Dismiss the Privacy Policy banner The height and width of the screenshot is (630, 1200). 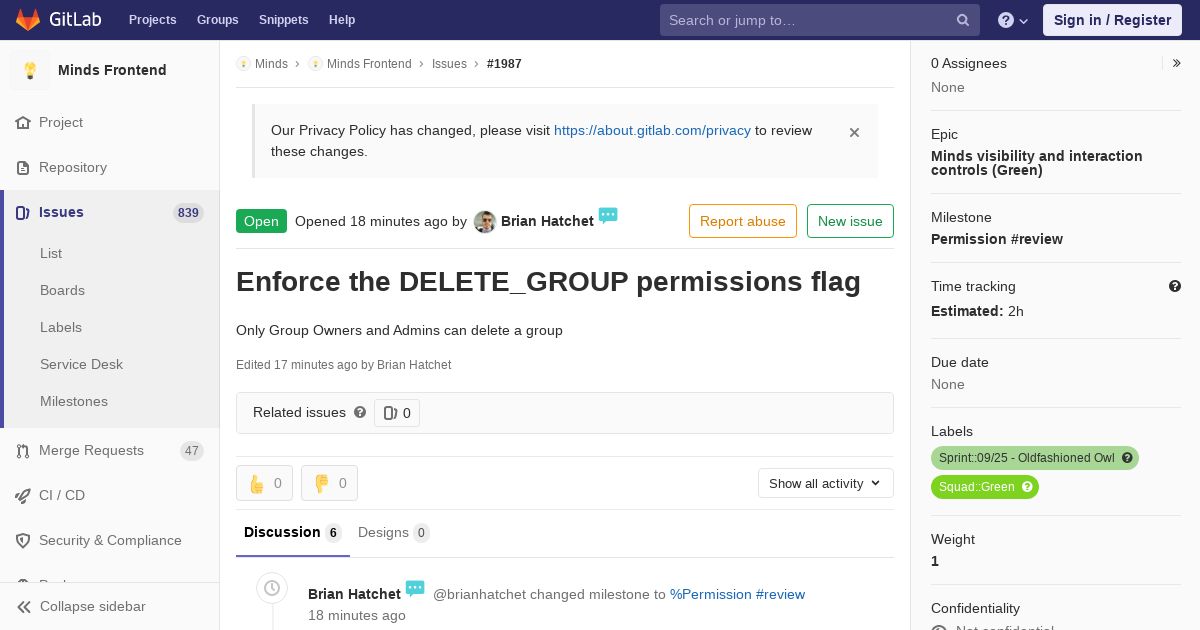[x=854, y=132]
